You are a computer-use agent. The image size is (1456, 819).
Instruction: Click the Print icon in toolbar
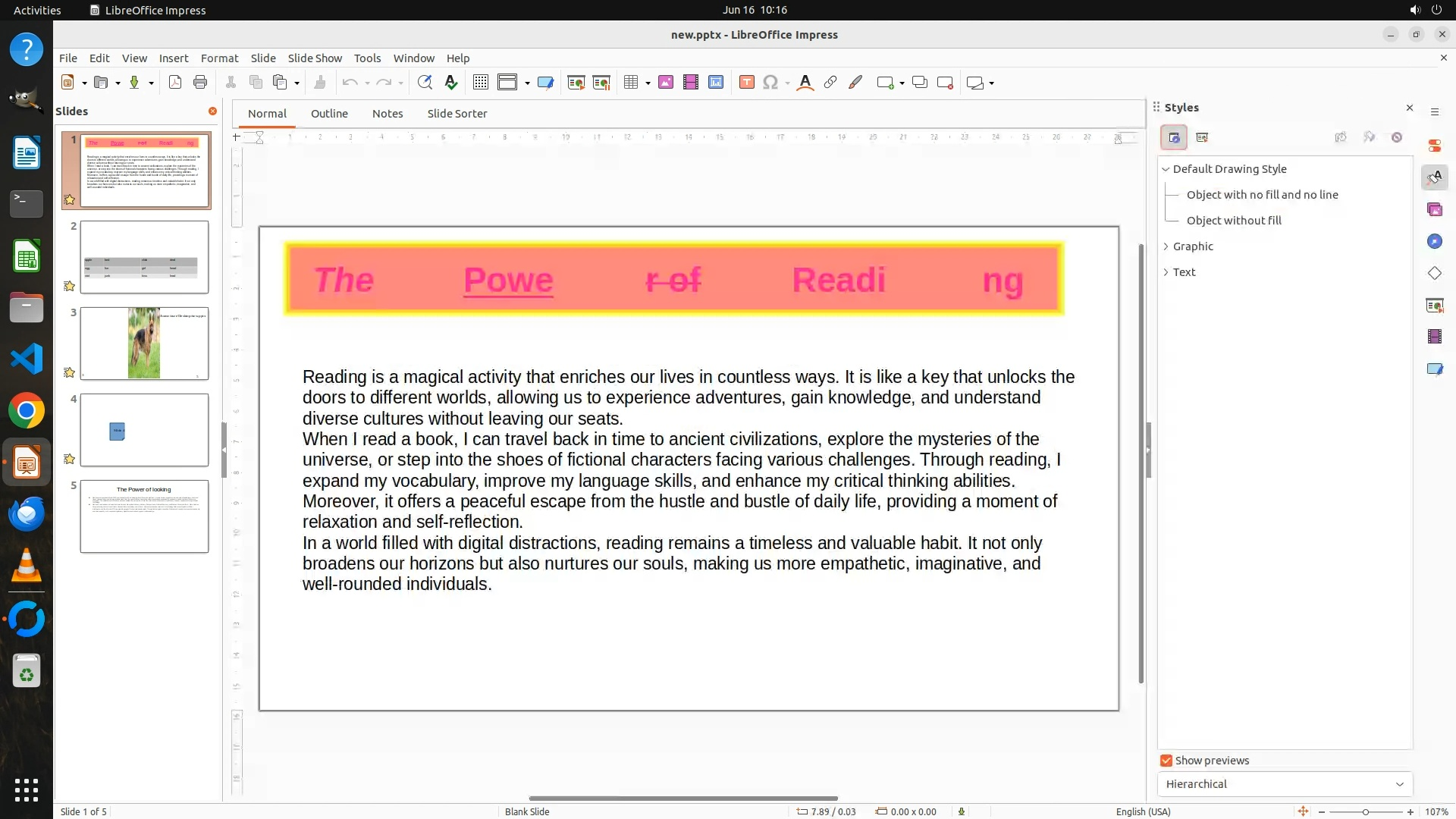[200, 83]
